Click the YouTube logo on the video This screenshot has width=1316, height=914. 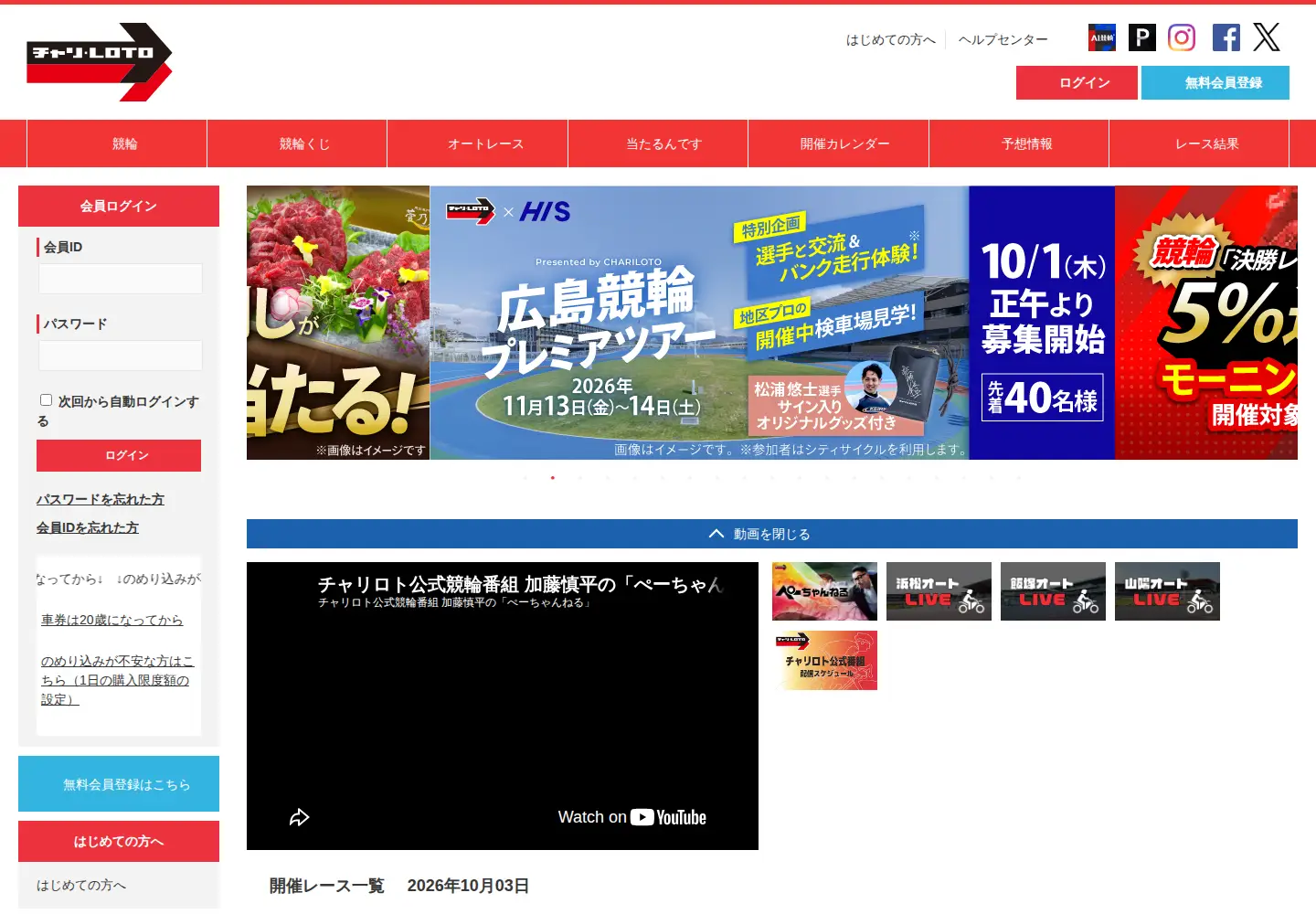(x=668, y=817)
